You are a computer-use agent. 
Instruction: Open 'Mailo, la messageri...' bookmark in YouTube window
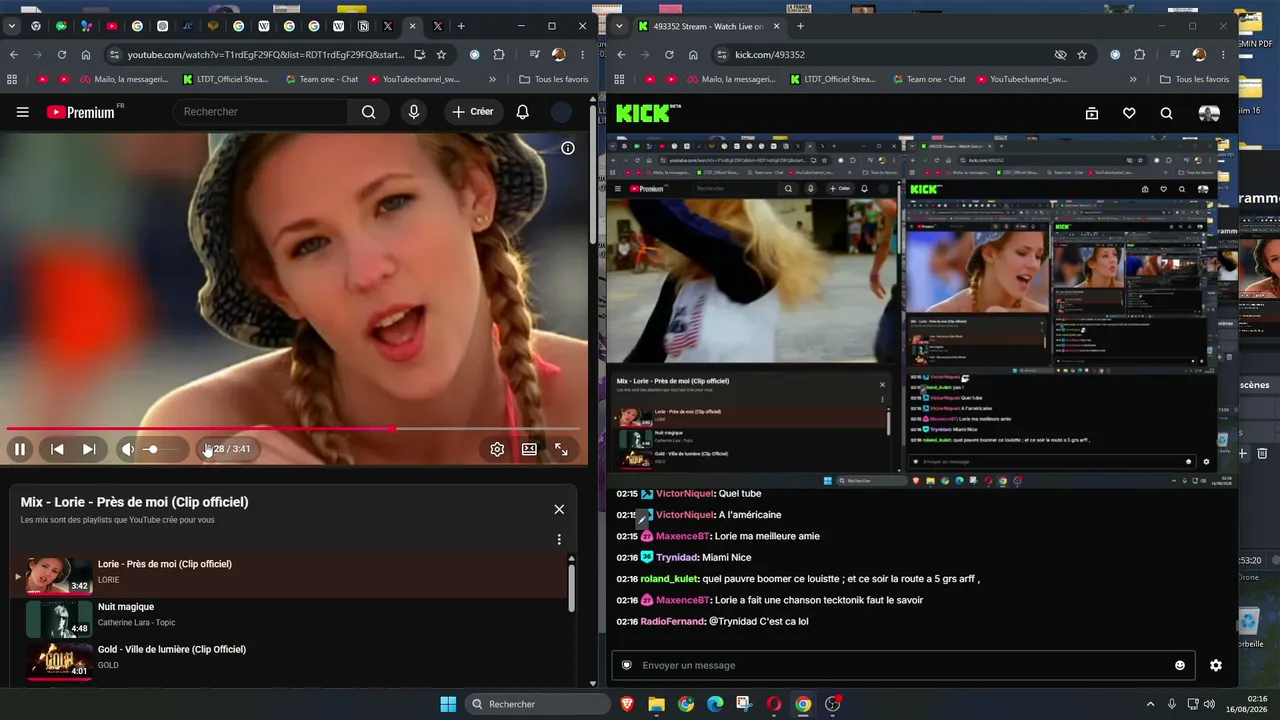[x=126, y=79]
